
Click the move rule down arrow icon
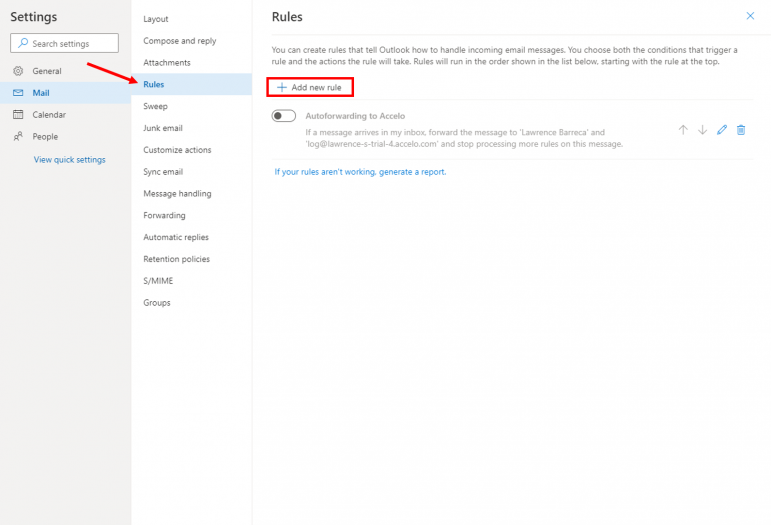(702, 130)
